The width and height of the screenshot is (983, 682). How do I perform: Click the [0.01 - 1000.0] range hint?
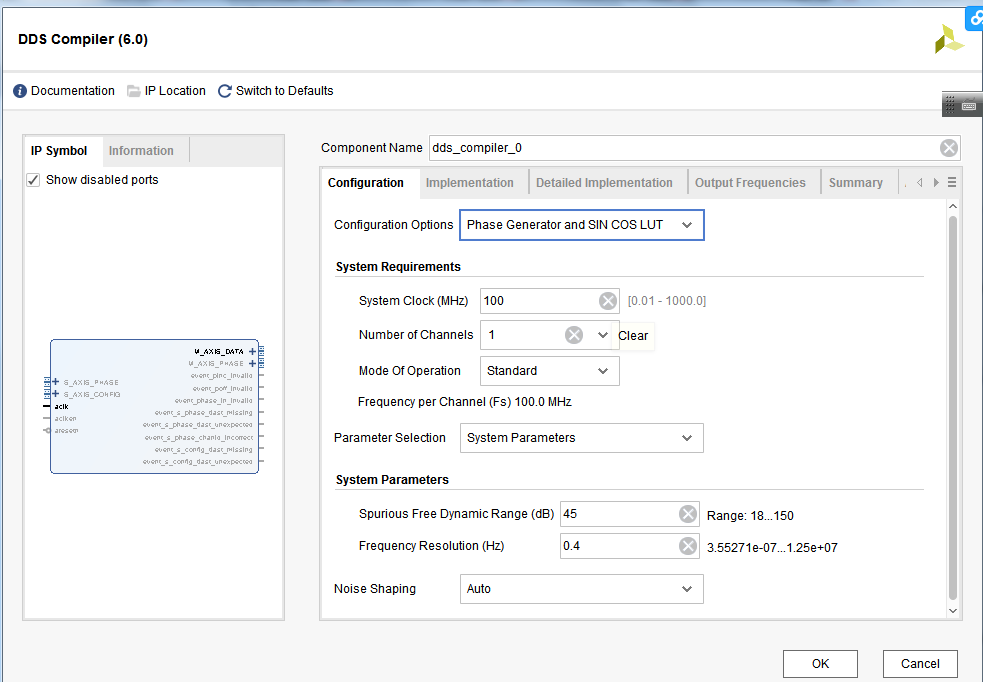point(666,301)
